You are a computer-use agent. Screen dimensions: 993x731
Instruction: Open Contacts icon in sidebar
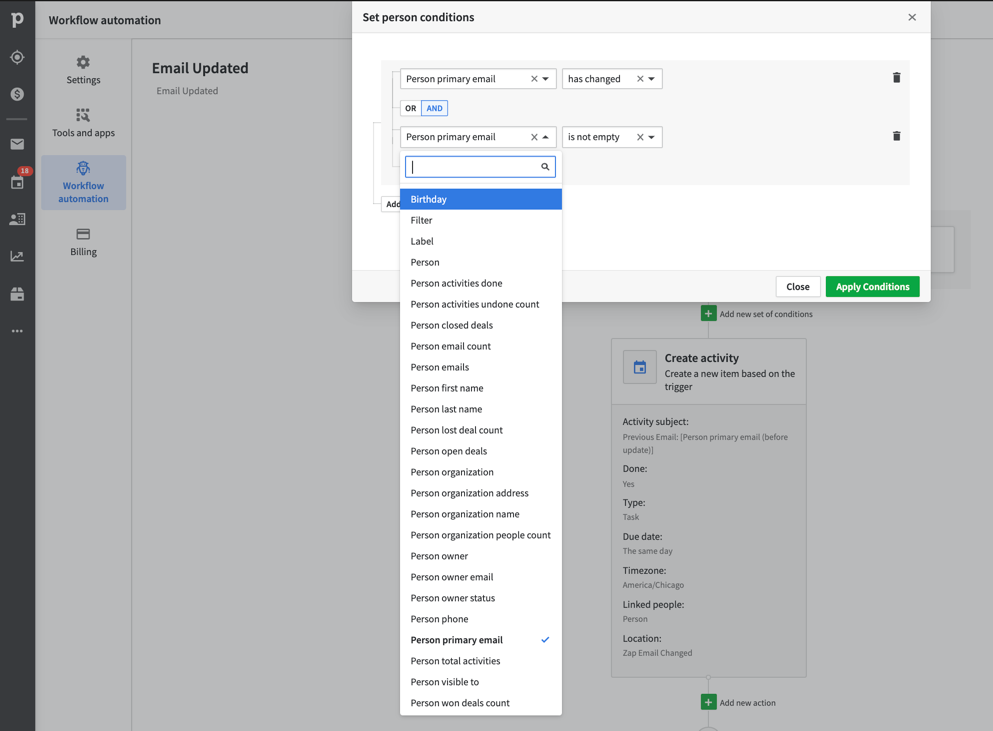coord(17,219)
